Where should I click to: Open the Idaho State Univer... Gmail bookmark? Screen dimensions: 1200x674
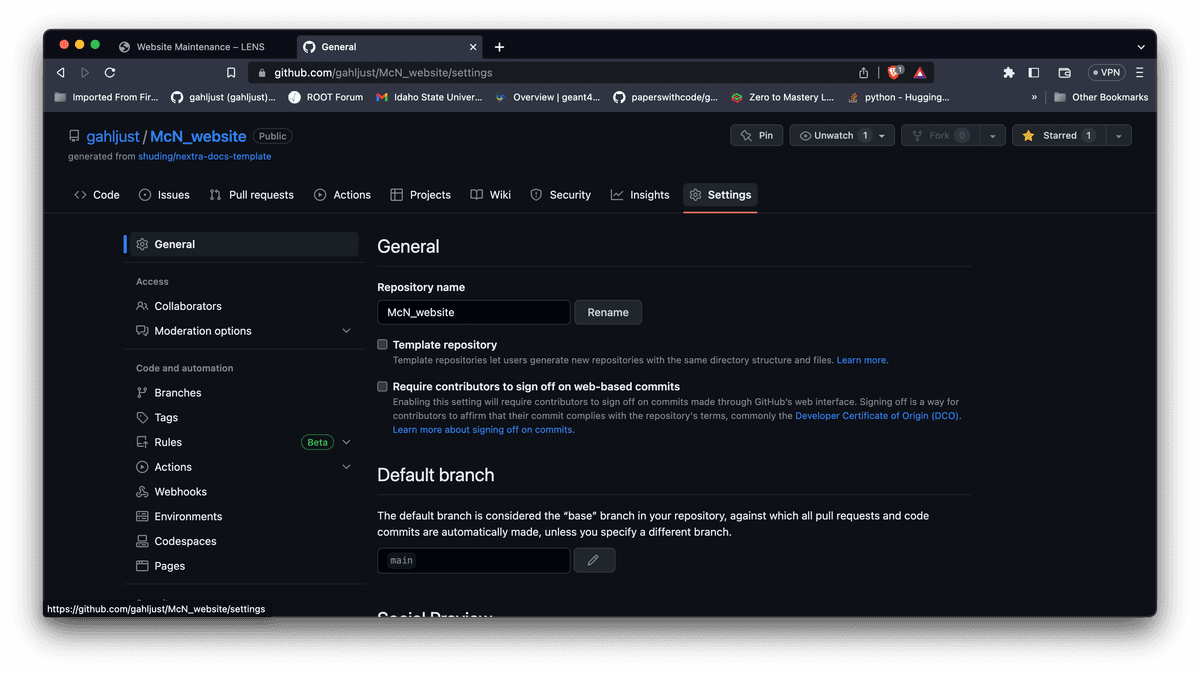pos(429,97)
